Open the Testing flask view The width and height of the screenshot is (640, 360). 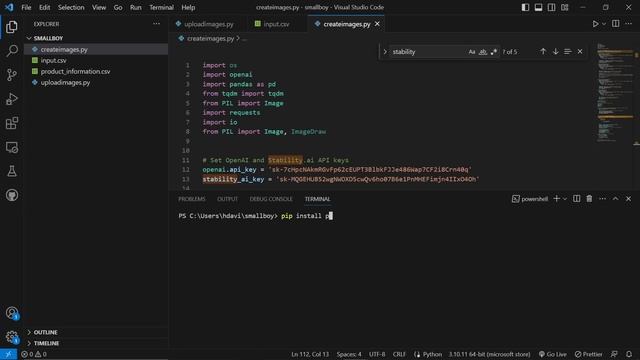(12, 171)
